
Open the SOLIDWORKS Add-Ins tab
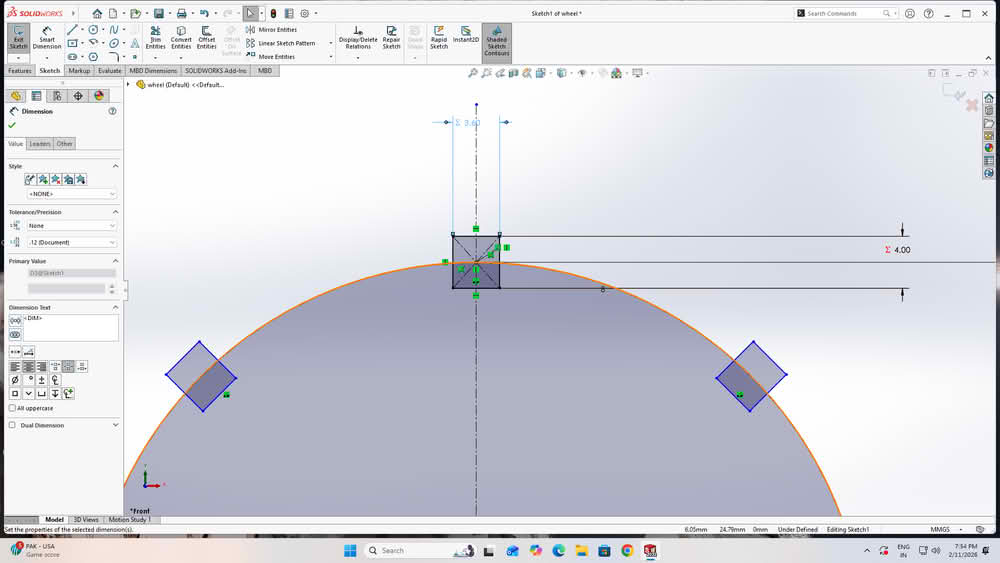216,71
